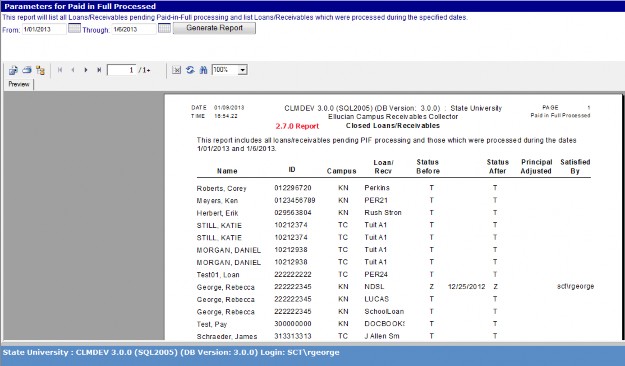Click the name Meyers, Ken
625x366 pixels.
click(x=217, y=201)
